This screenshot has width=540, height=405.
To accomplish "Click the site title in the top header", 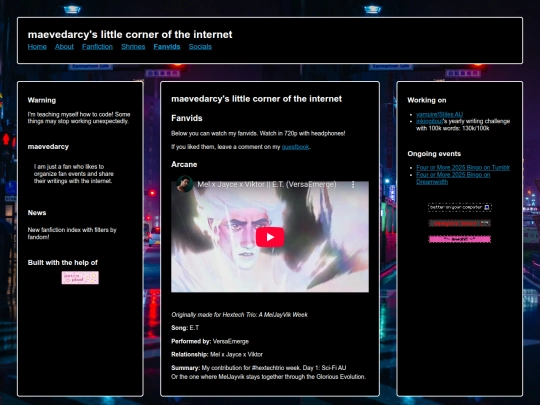I will tap(130, 34).
